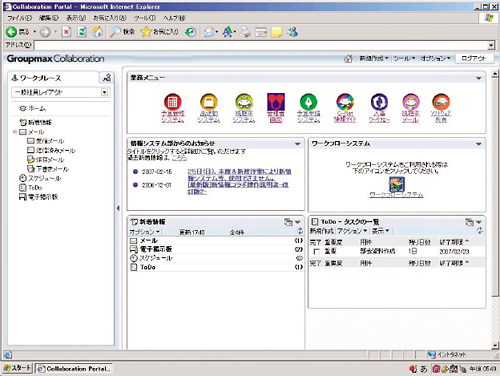This screenshot has height=376, width=500.
Task: Click the browser Search magnifier button
Action: click(122, 32)
